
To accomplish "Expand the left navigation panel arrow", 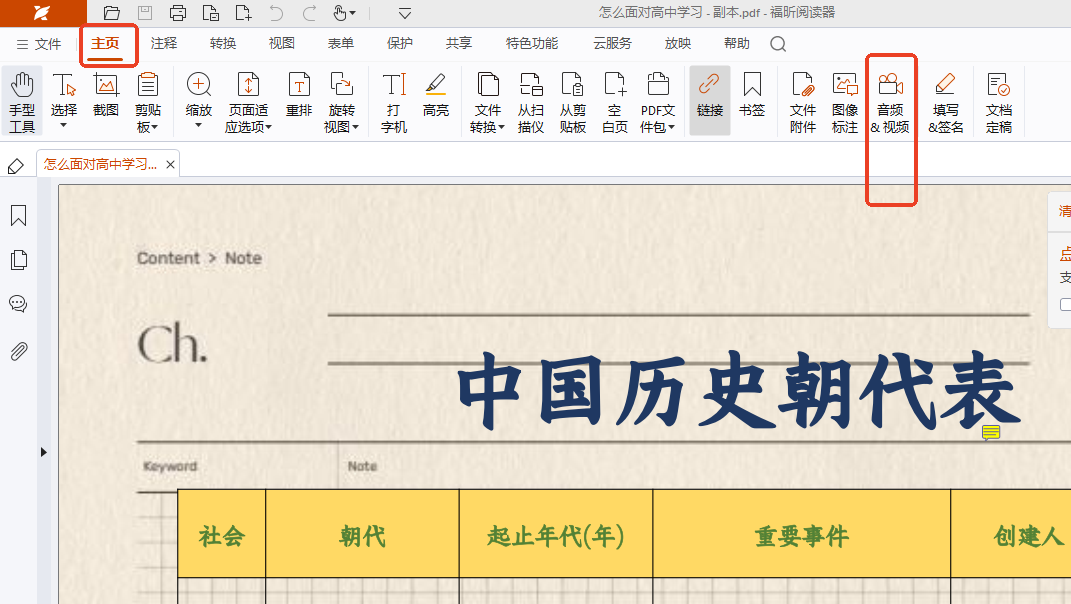I will click(x=43, y=452).
